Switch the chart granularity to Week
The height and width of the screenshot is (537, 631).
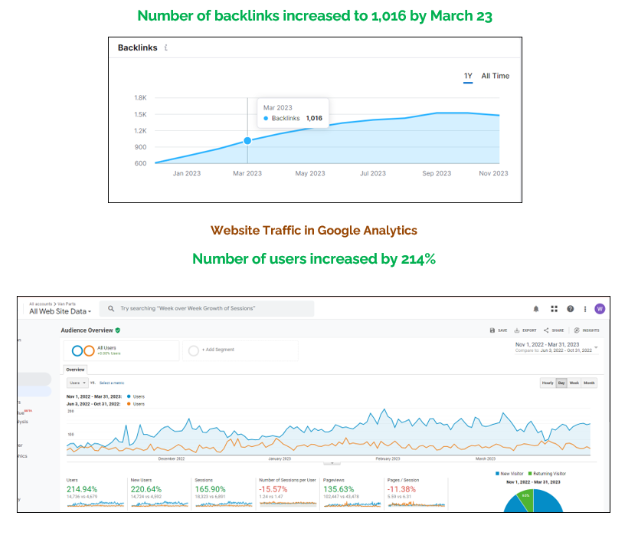[575, 382]
